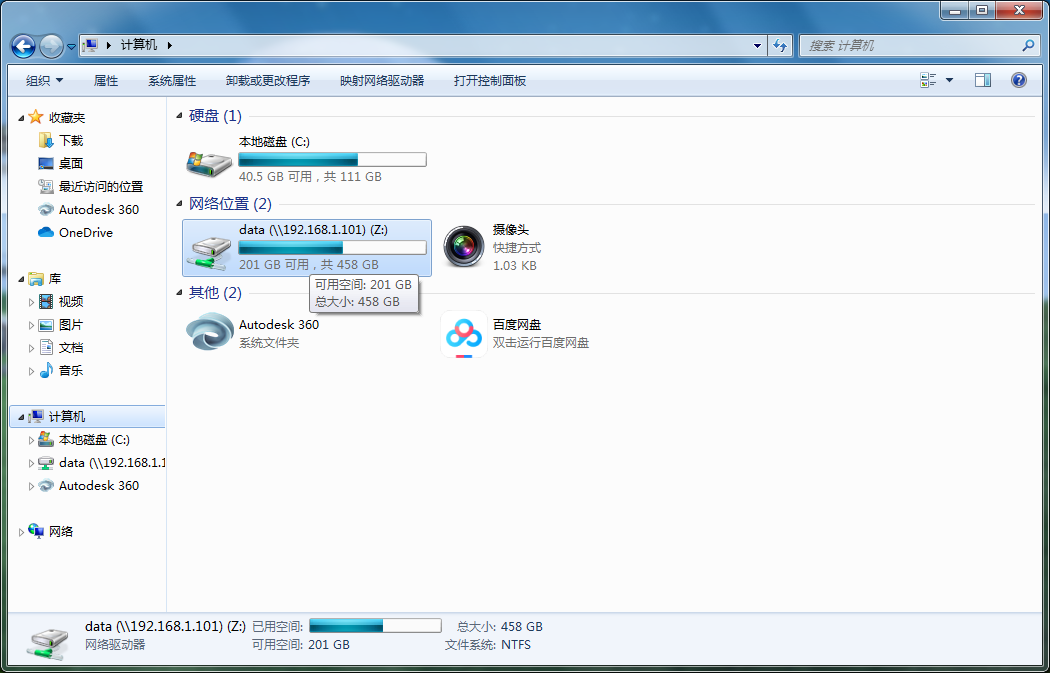Open the address bar history dropdown
This screenshot has width=1050, height=673.
pyautogui.click(x=757, y=46)
